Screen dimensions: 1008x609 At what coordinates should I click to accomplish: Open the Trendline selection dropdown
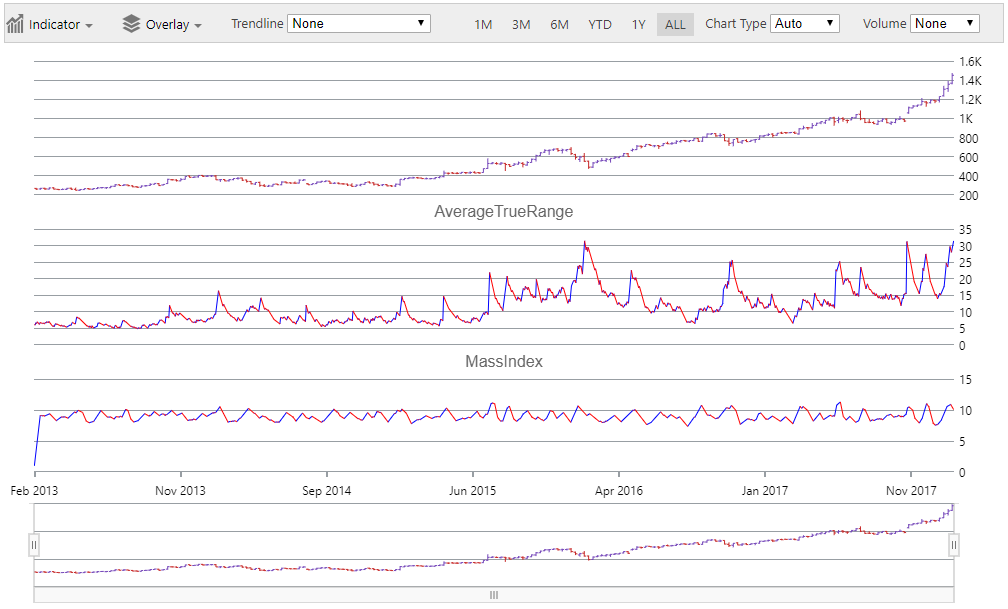(360, 23)
